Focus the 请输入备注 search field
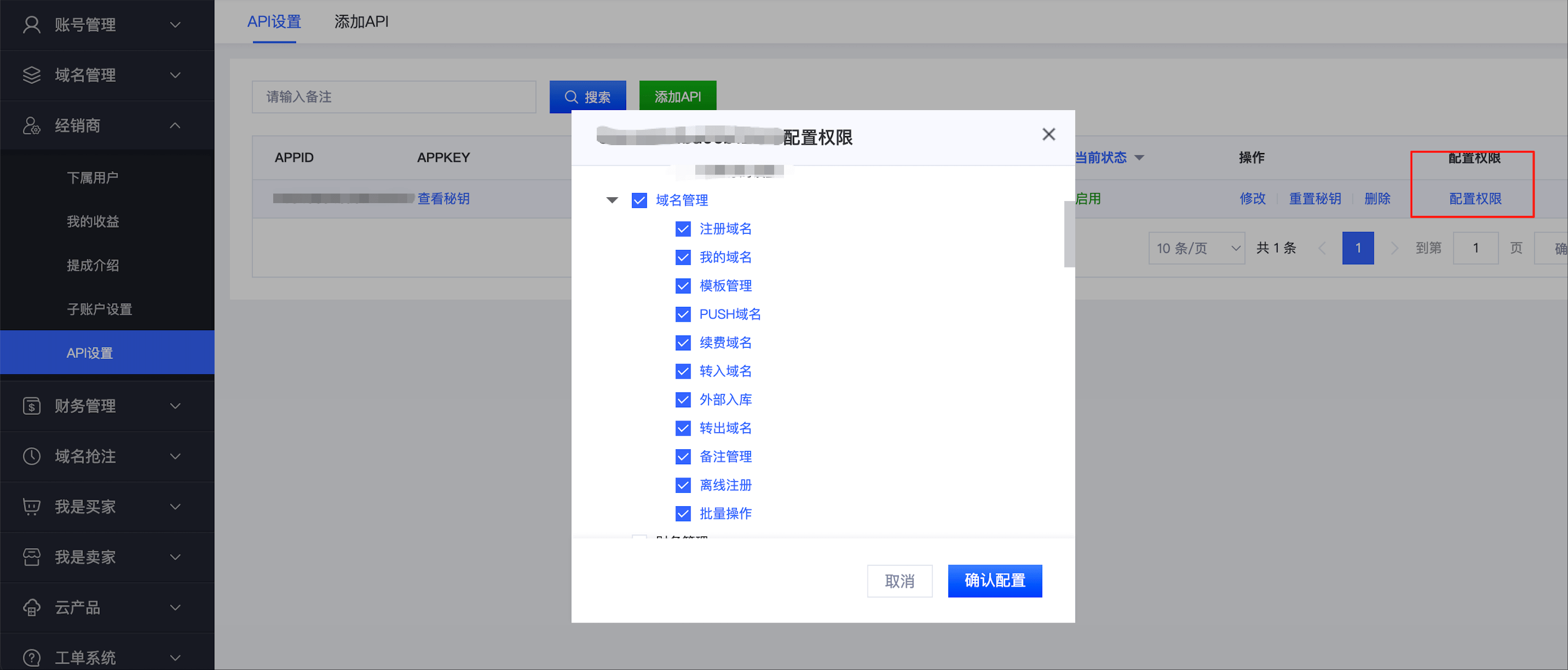The image size is (1568, 670). [394, 97]
